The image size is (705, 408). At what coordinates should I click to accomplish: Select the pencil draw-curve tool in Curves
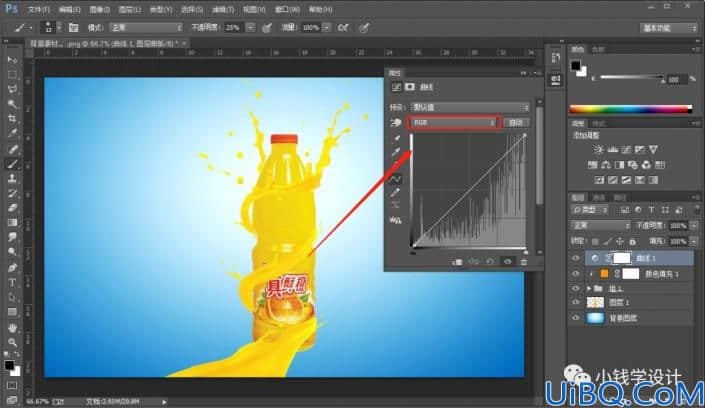click(395, 193)
